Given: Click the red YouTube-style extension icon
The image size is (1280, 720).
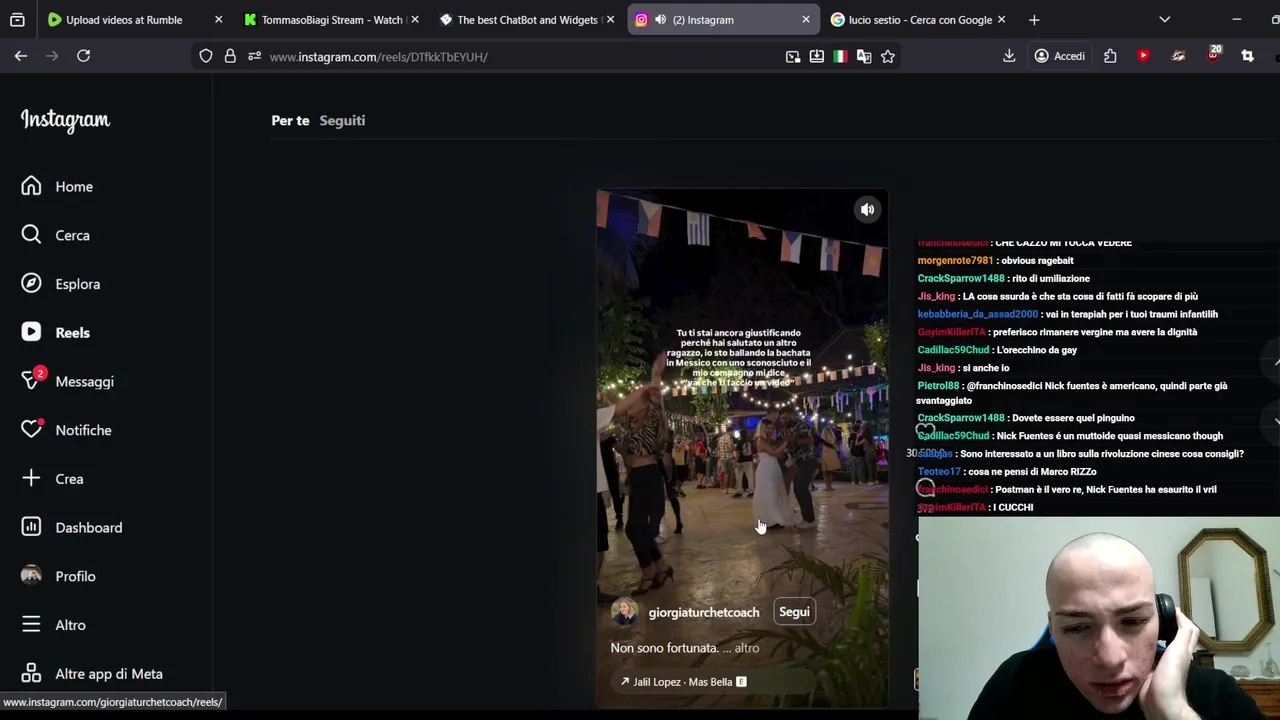Looking at the screenshot, I should 1143,57.
